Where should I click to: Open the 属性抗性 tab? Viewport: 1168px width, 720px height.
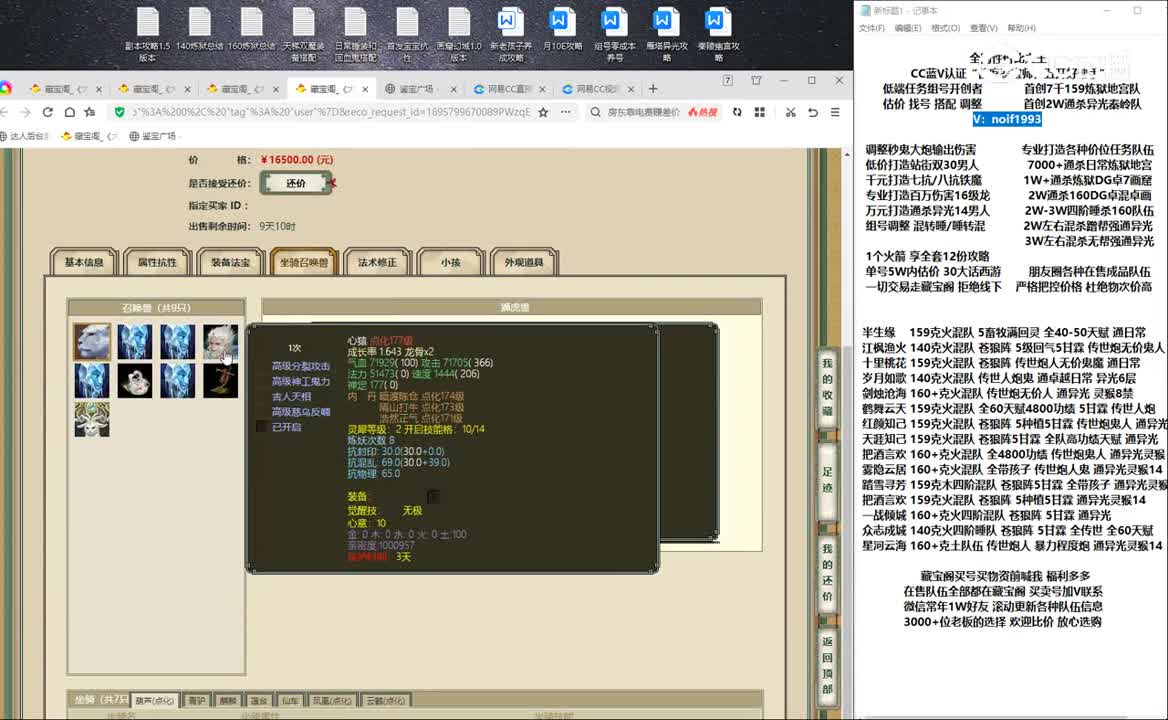click(x=157, y=262)
